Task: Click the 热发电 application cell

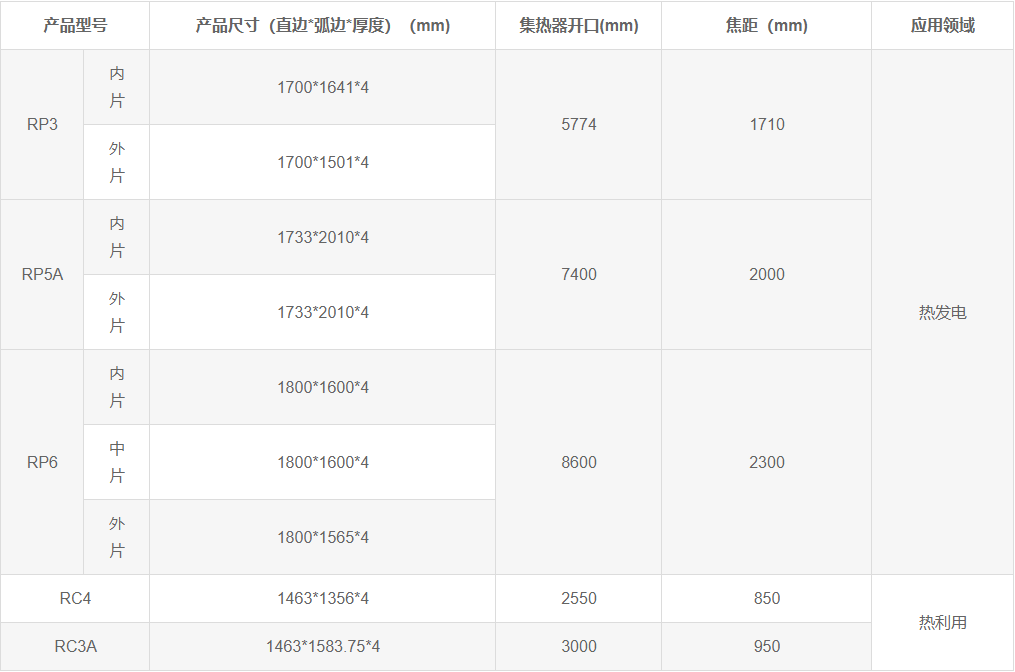Action: pos(942,313)
